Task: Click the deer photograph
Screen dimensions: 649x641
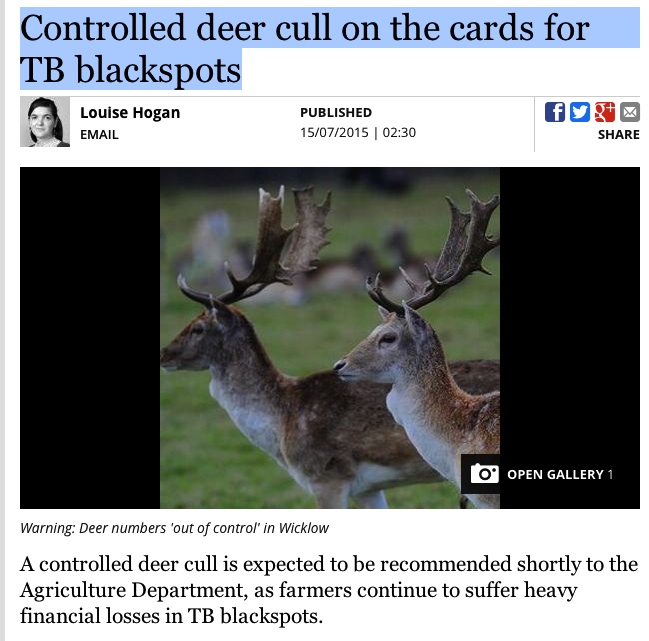Action: [x=329, y=338]
